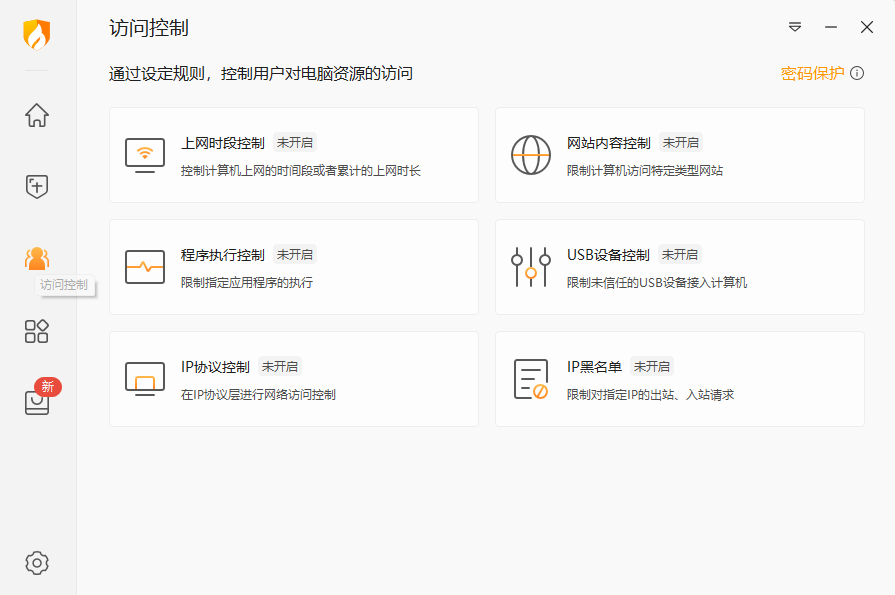Open the settings gear at bottom left
This screenshot has height=595, width=895.
coord(36,562)
